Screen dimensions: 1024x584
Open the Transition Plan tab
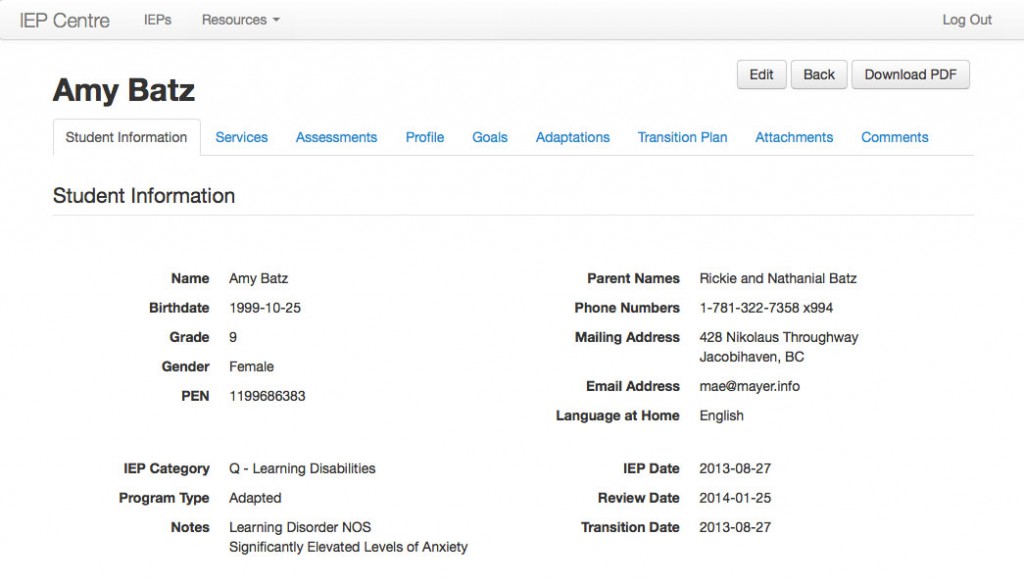[682, 138]
